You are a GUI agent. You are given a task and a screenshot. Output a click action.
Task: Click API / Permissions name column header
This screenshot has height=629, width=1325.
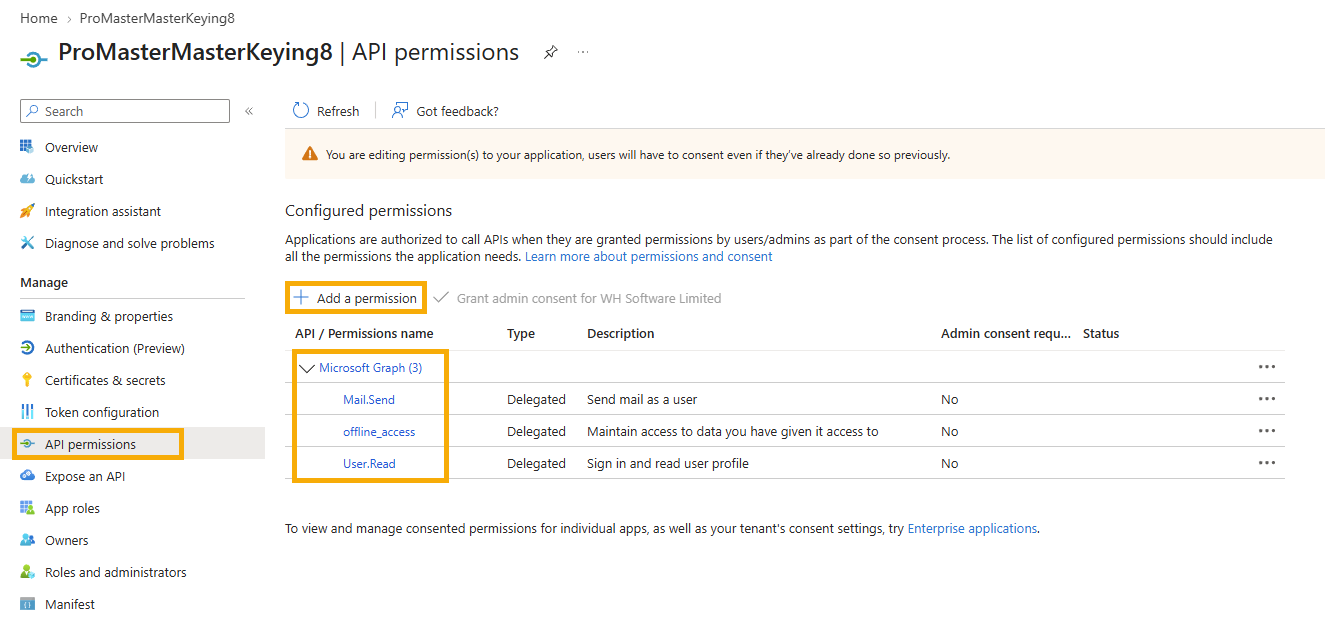point(364,333)
